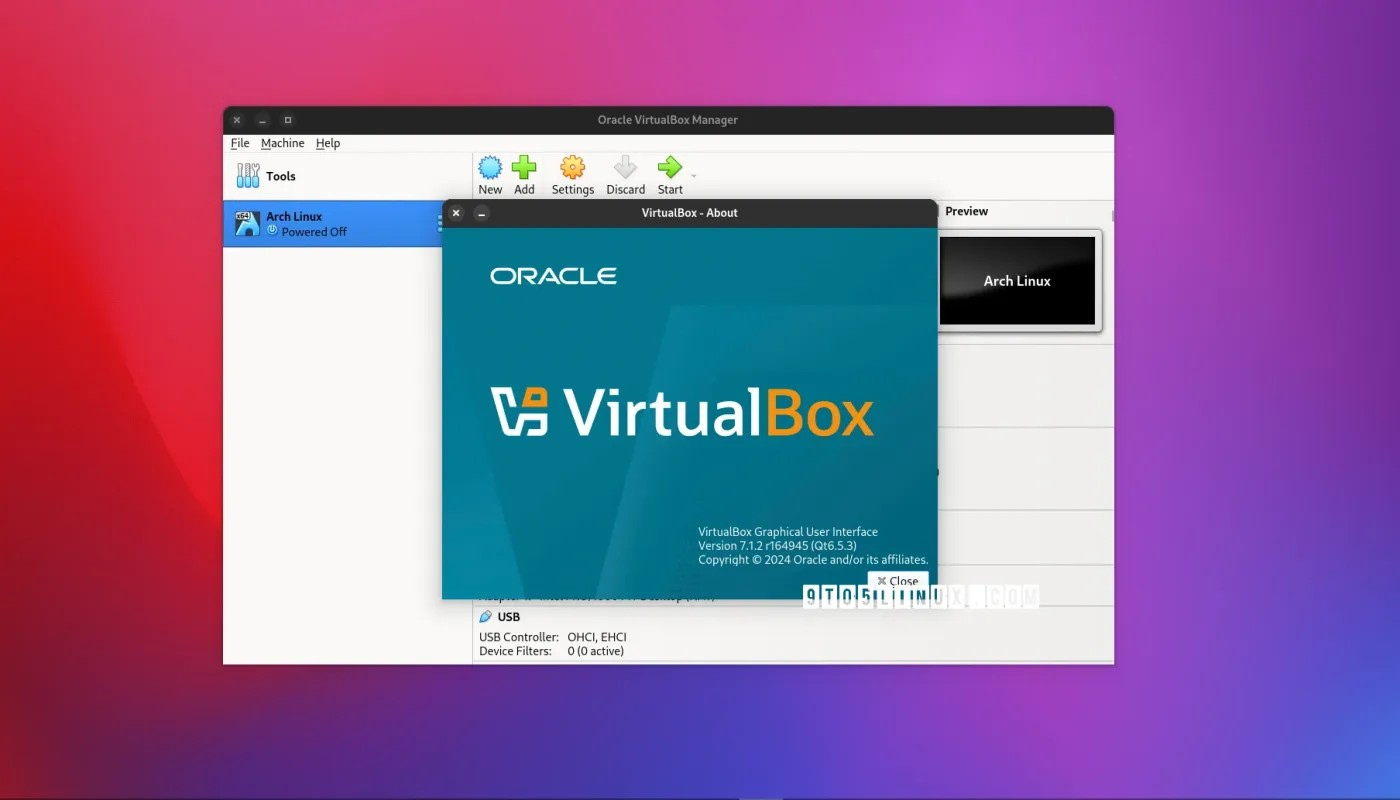
Task: Click the Preview section header
Action: click(x=966, y=211)
